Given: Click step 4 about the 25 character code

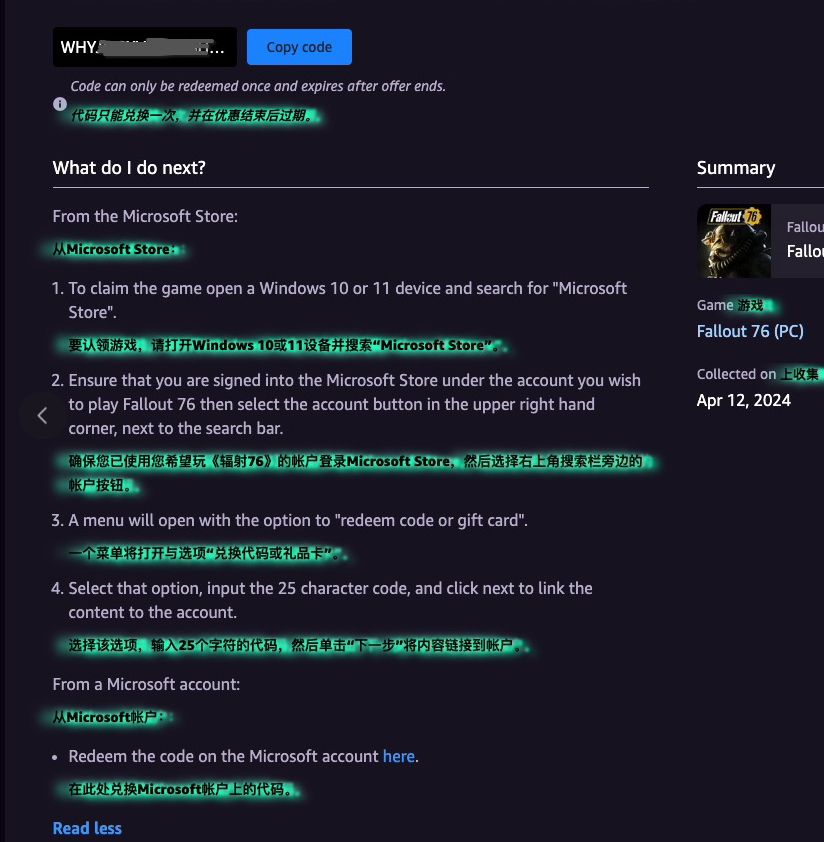Looking at the screenshot, I should pyautogui.click(x=322, y=600).
